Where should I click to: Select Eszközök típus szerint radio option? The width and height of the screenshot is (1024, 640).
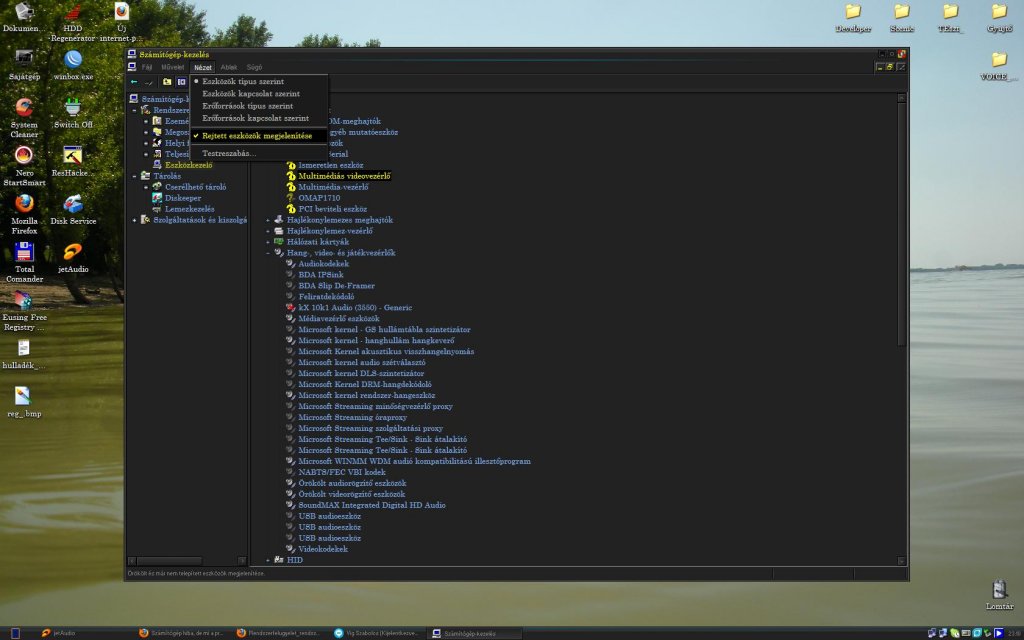pos(259,82)
